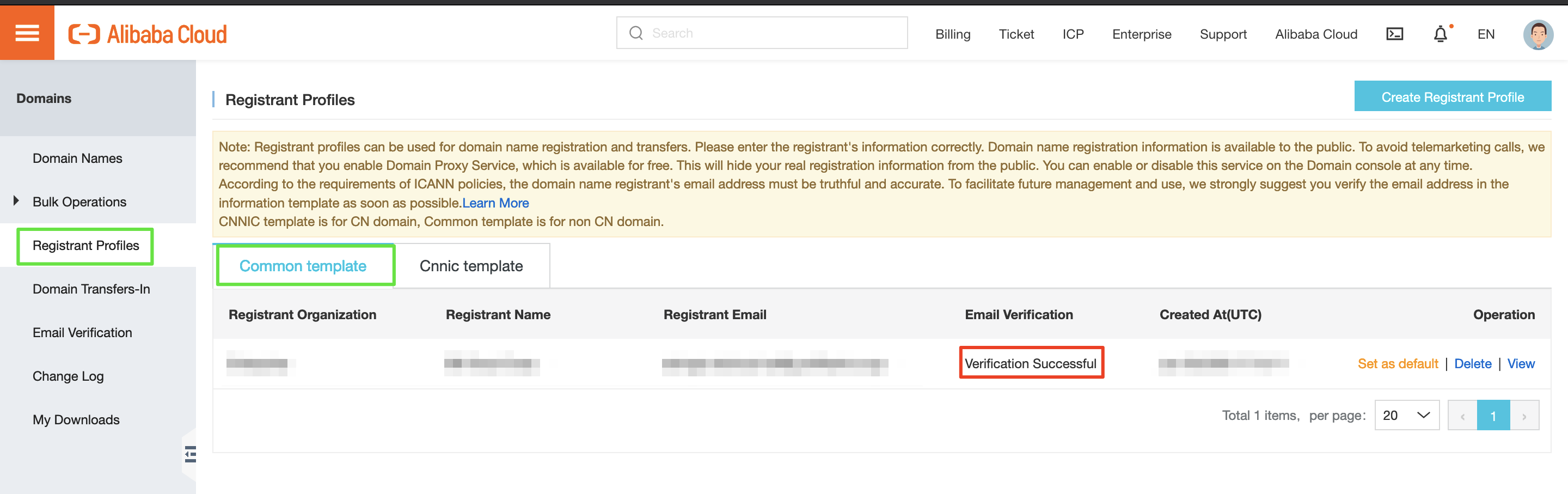Set the profile as default
The width and height of the screenshot is (1568, 494).
pyautogui.click(x=1398, y=363)
